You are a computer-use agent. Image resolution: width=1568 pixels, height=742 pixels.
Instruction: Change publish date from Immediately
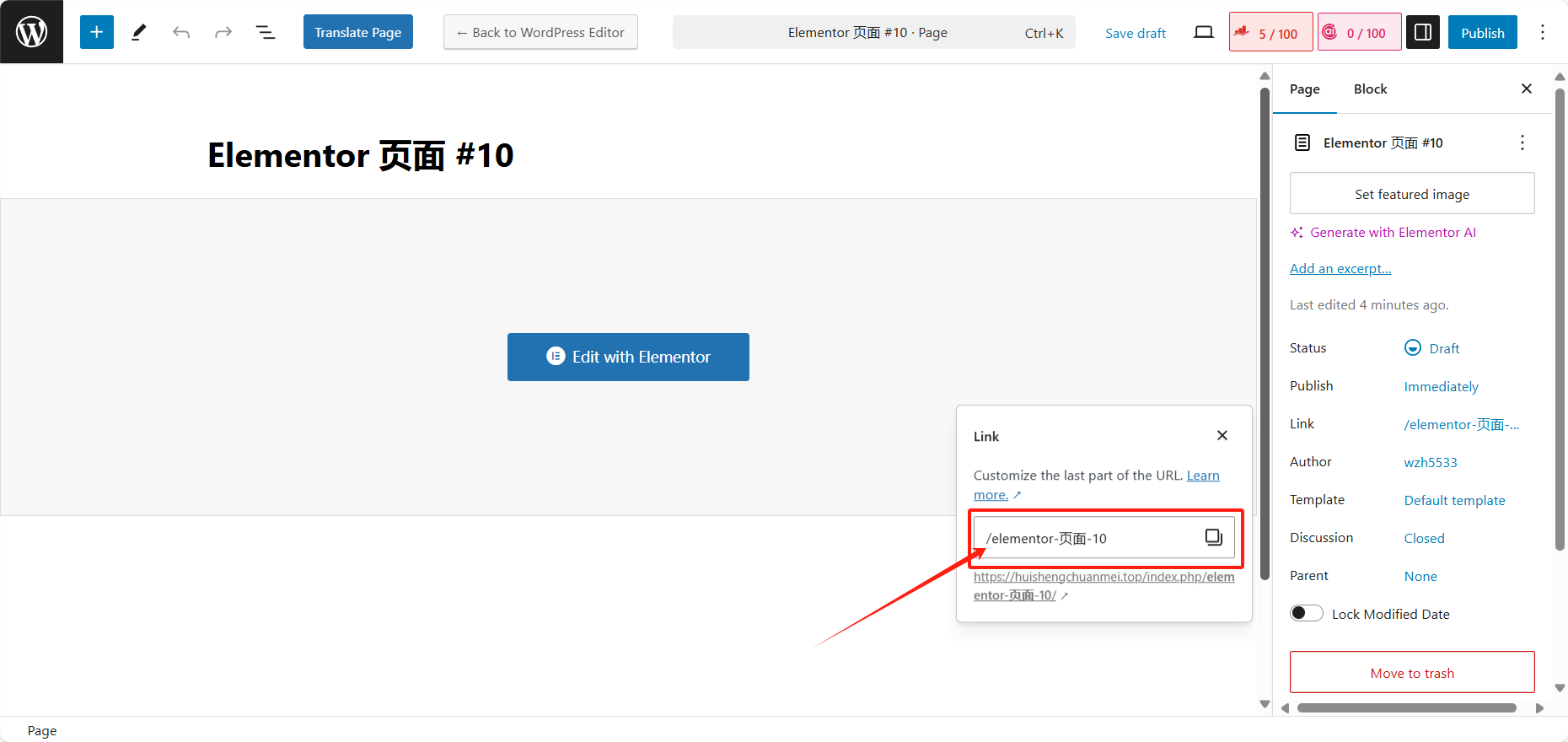click(1442, 386)
